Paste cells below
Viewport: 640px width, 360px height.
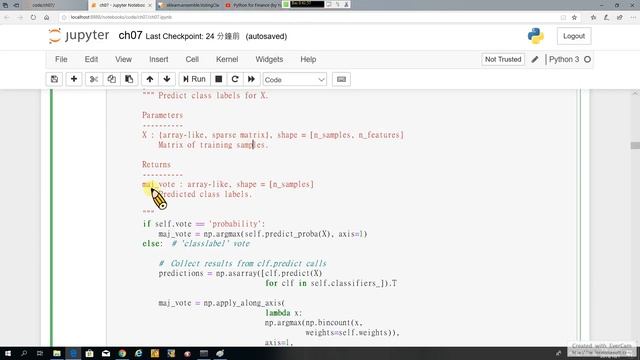coord(129,79)
